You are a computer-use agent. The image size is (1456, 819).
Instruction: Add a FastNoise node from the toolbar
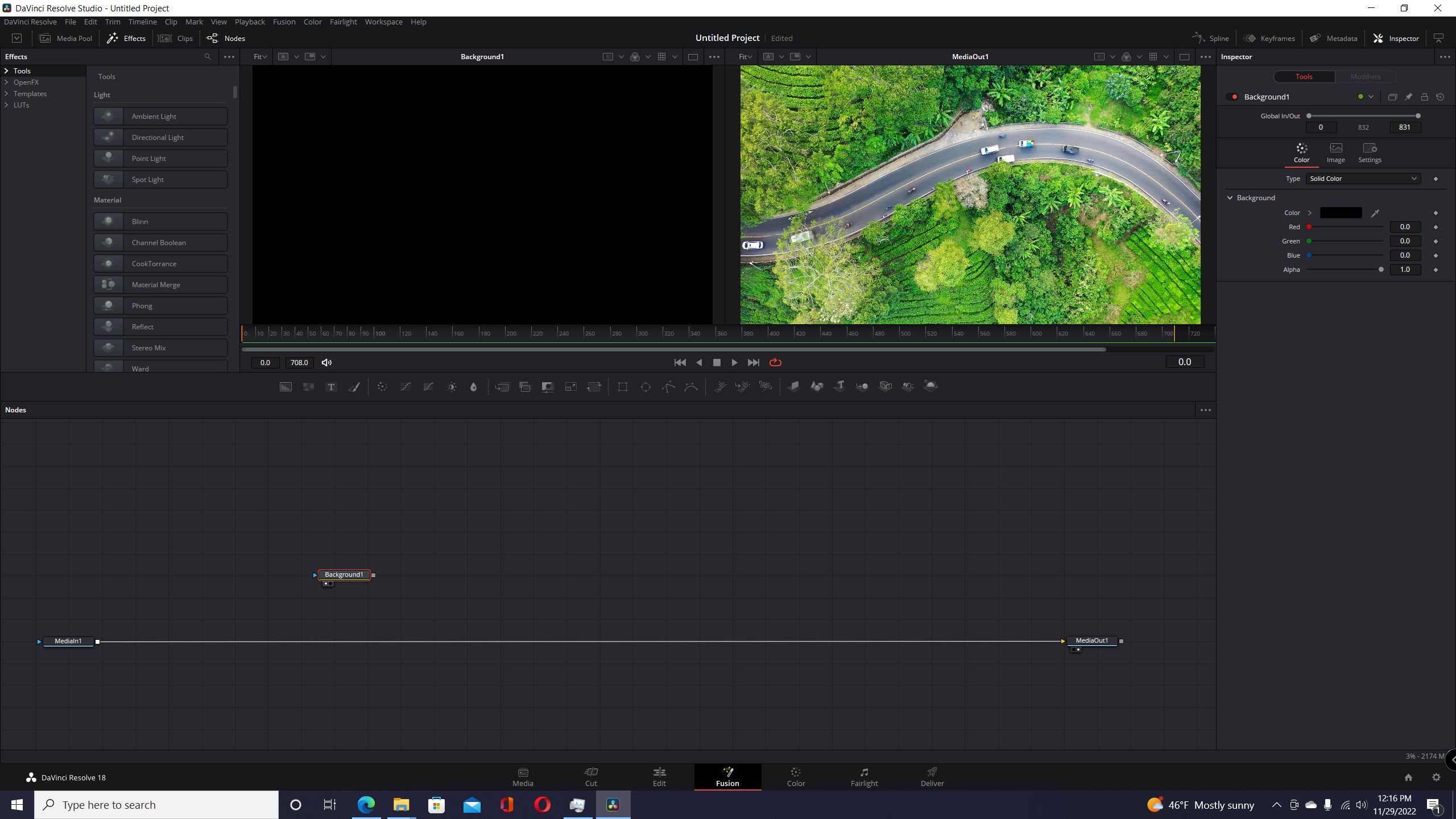(308, 387)
